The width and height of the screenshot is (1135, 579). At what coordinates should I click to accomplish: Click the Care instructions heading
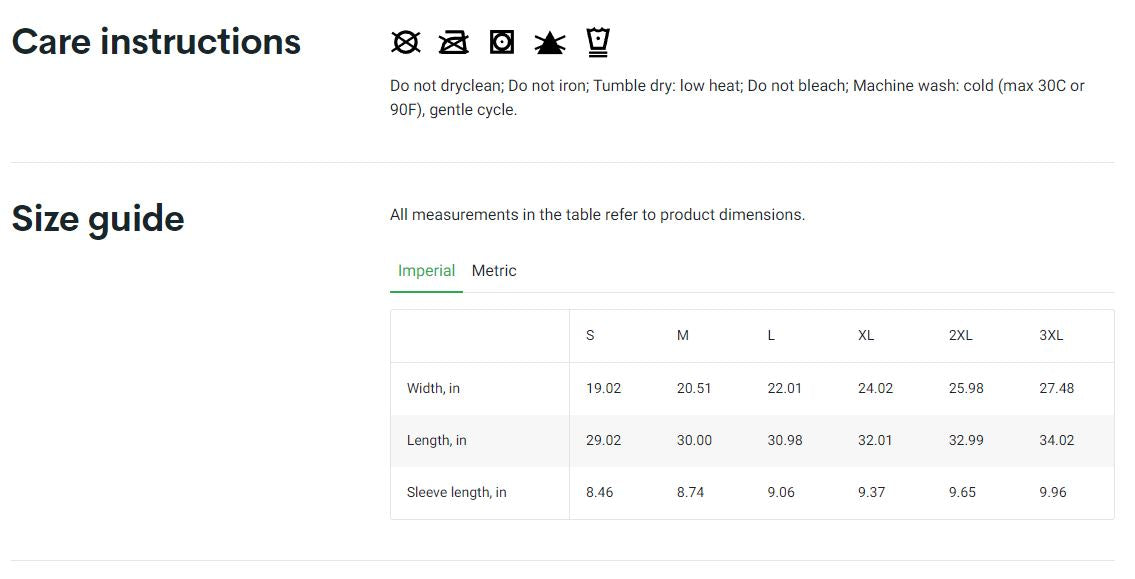[x=156, y=42]
